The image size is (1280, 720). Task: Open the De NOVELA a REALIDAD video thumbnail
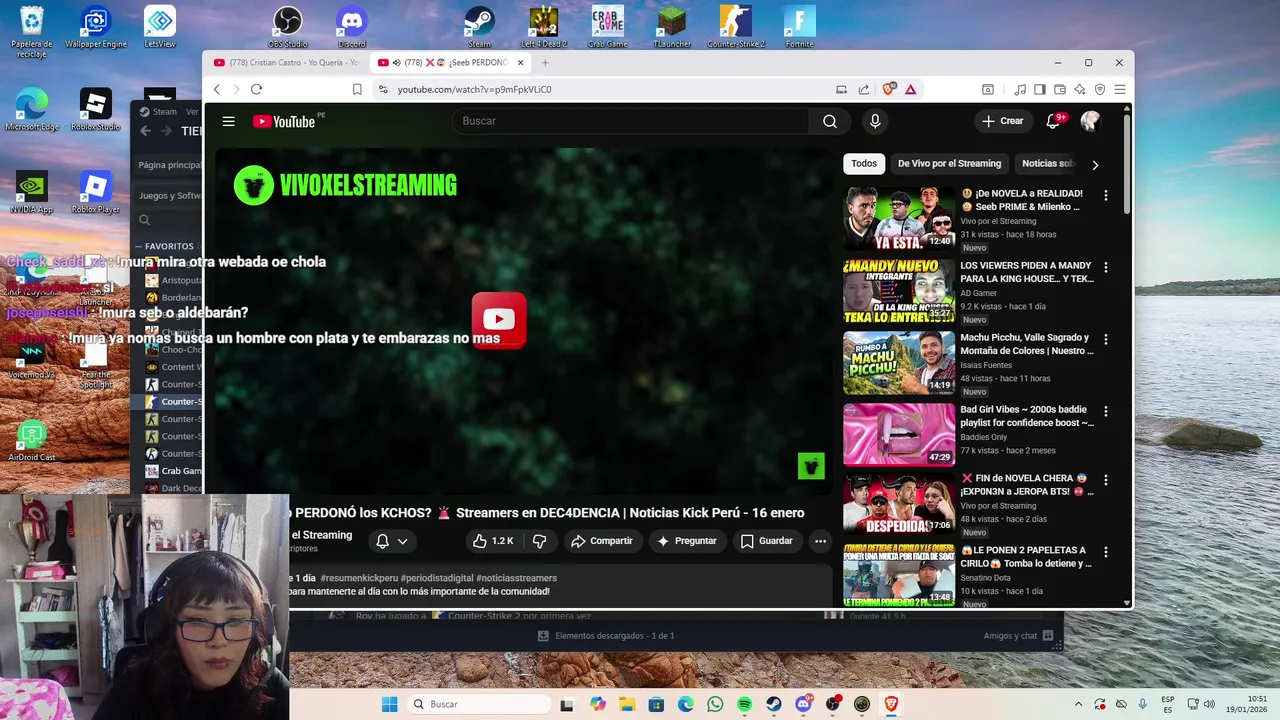tap(899, 218)
